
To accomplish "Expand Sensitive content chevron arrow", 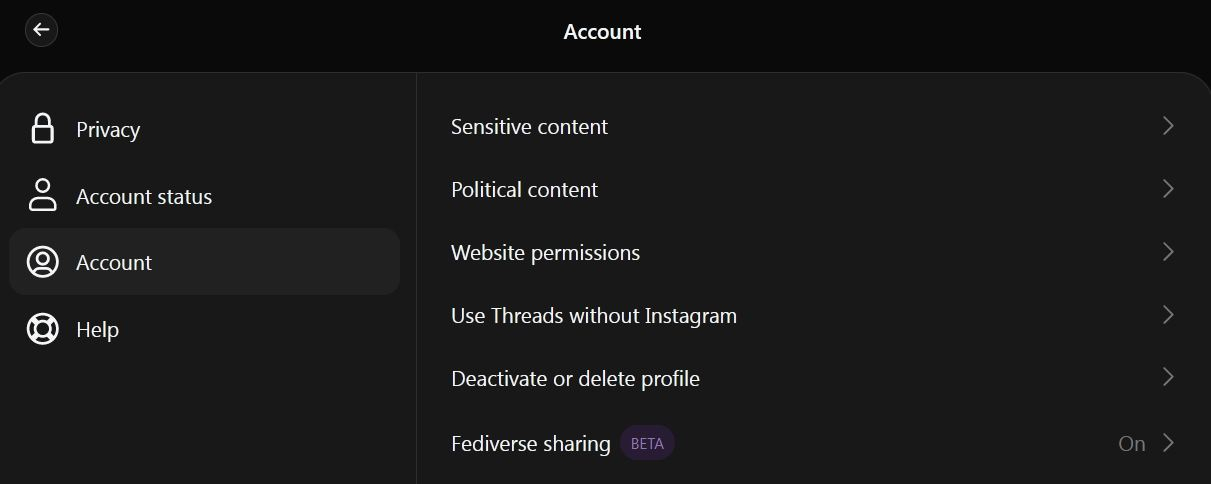I will (x=1167, y=126).
